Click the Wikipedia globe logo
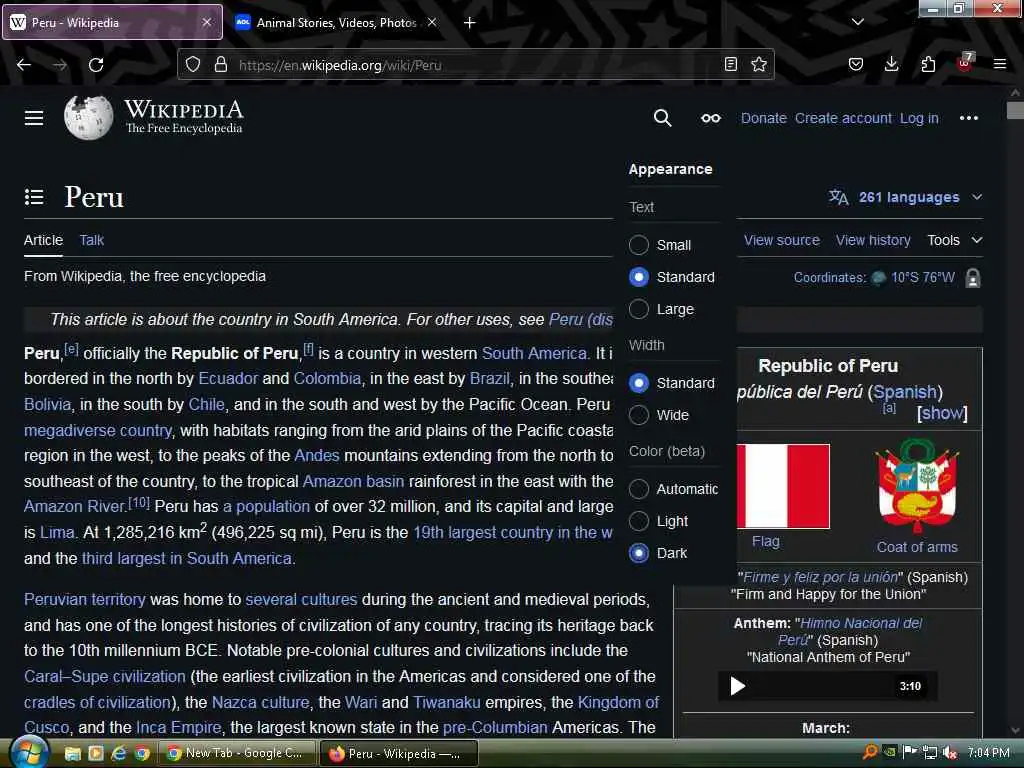The height and width of the screenshot is (768, 1024). click(88, 118)
